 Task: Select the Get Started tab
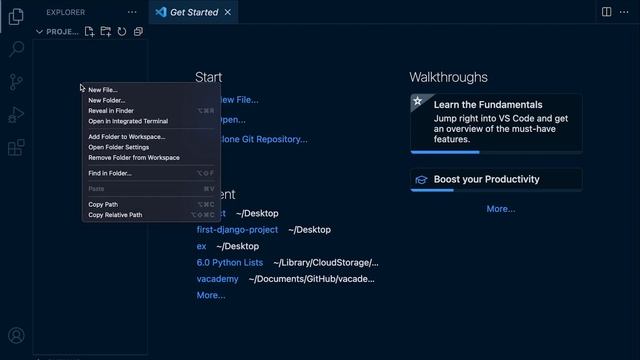[194, 12]
